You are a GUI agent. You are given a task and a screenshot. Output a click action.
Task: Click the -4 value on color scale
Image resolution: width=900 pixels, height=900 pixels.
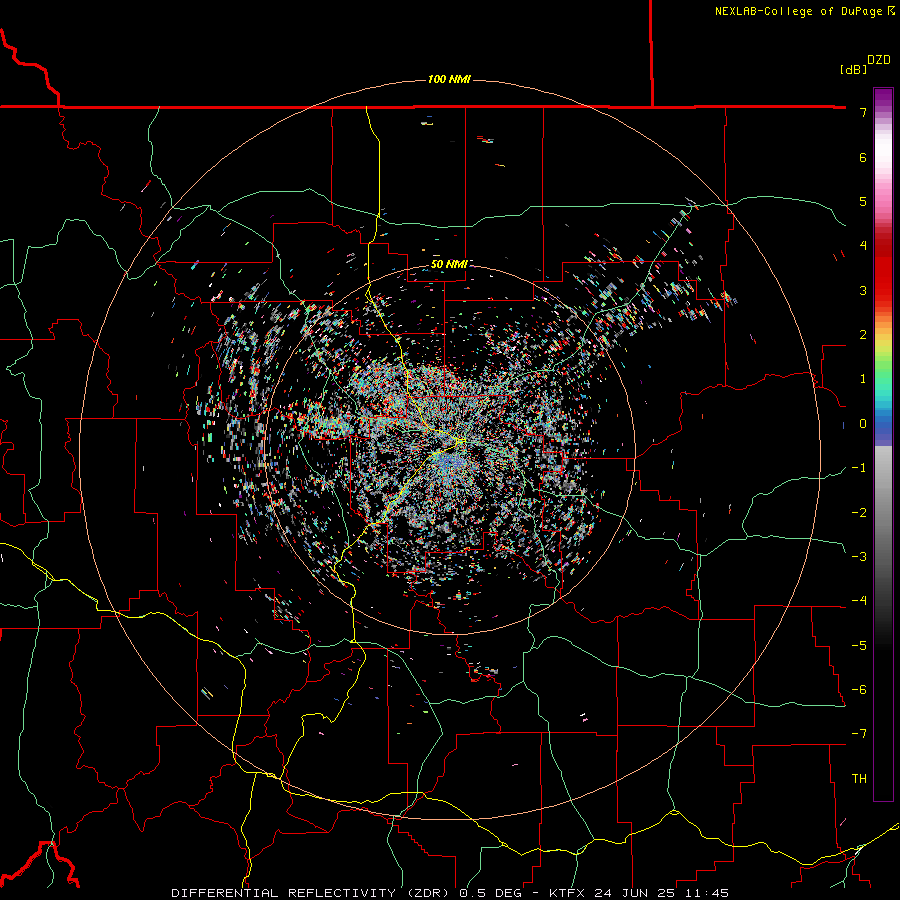[859, 601]
